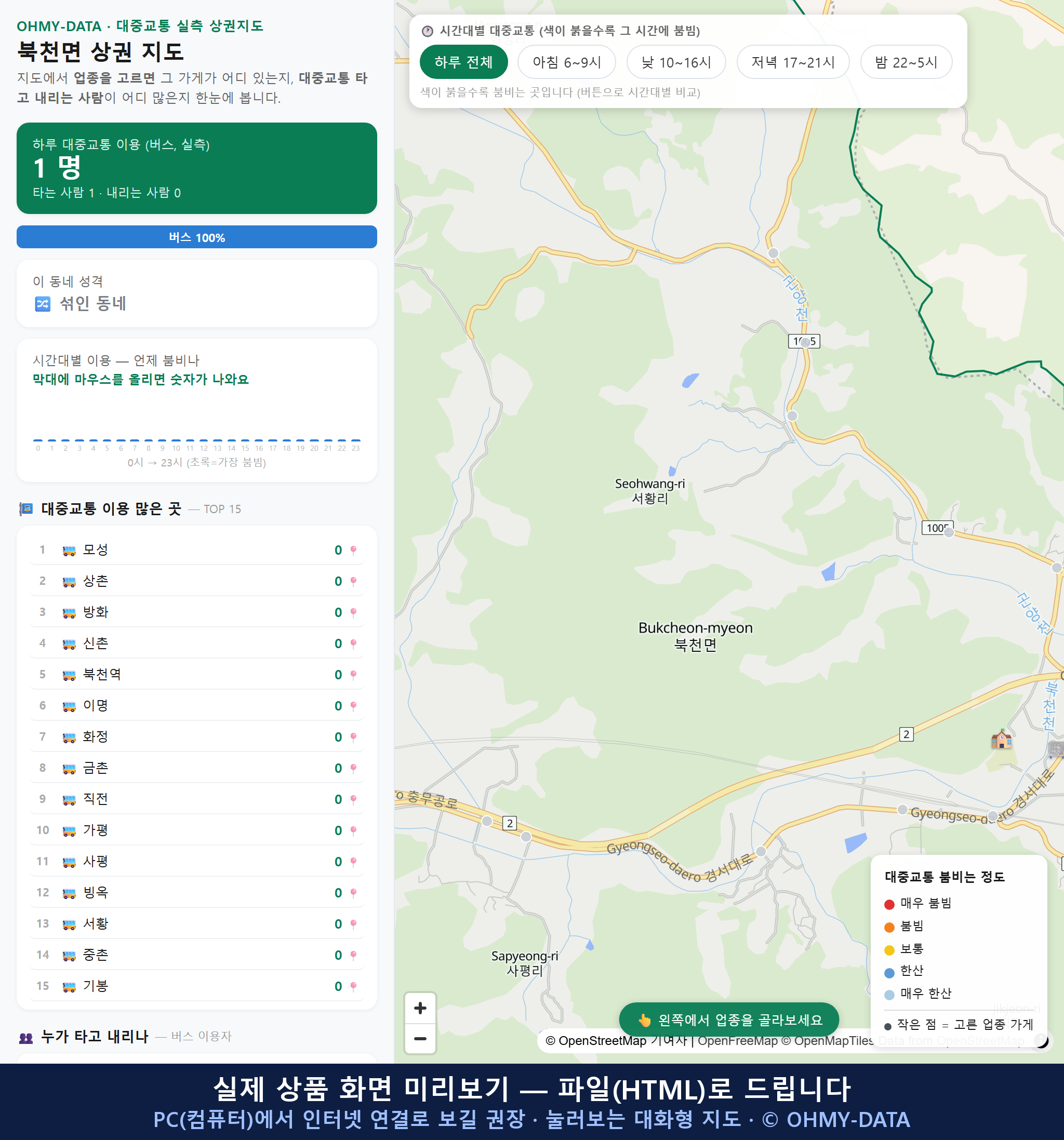Select the 하루 전체 time filter

click(463, 62)
